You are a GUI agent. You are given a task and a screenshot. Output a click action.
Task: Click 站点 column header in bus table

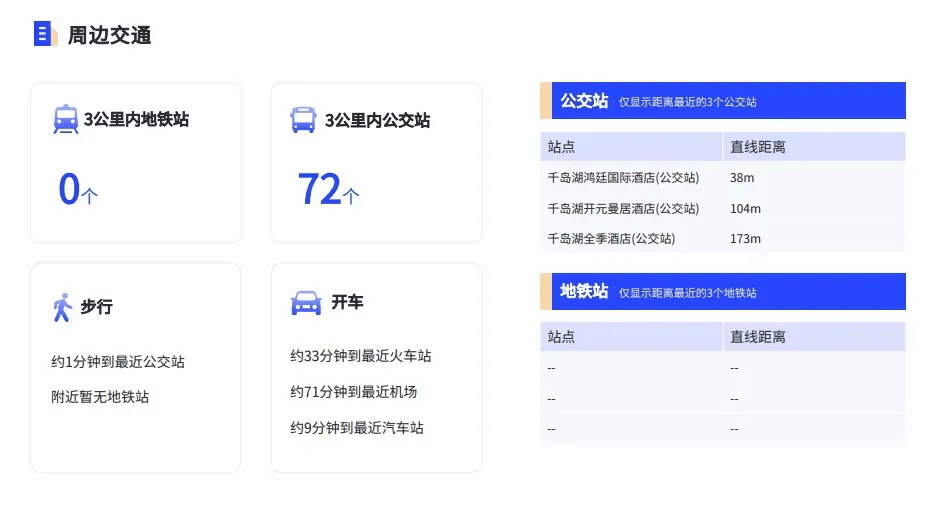[631, 147]
